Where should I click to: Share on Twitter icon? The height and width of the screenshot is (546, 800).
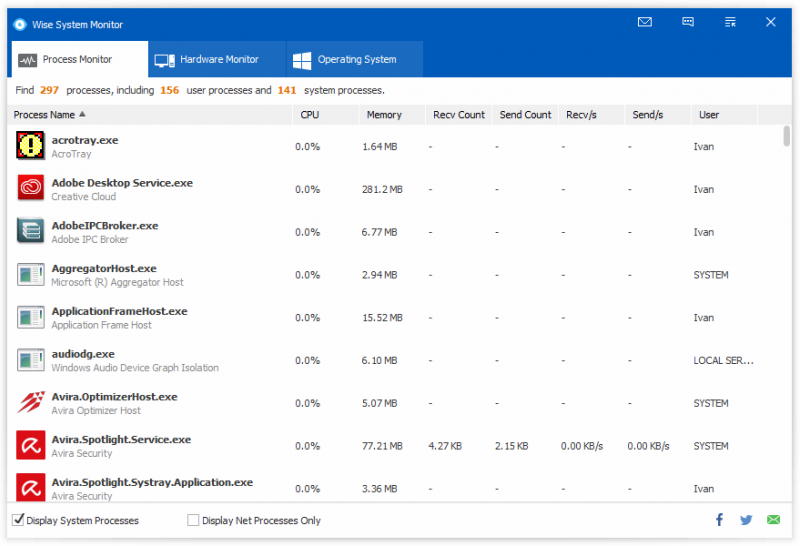tap(746, 520)
